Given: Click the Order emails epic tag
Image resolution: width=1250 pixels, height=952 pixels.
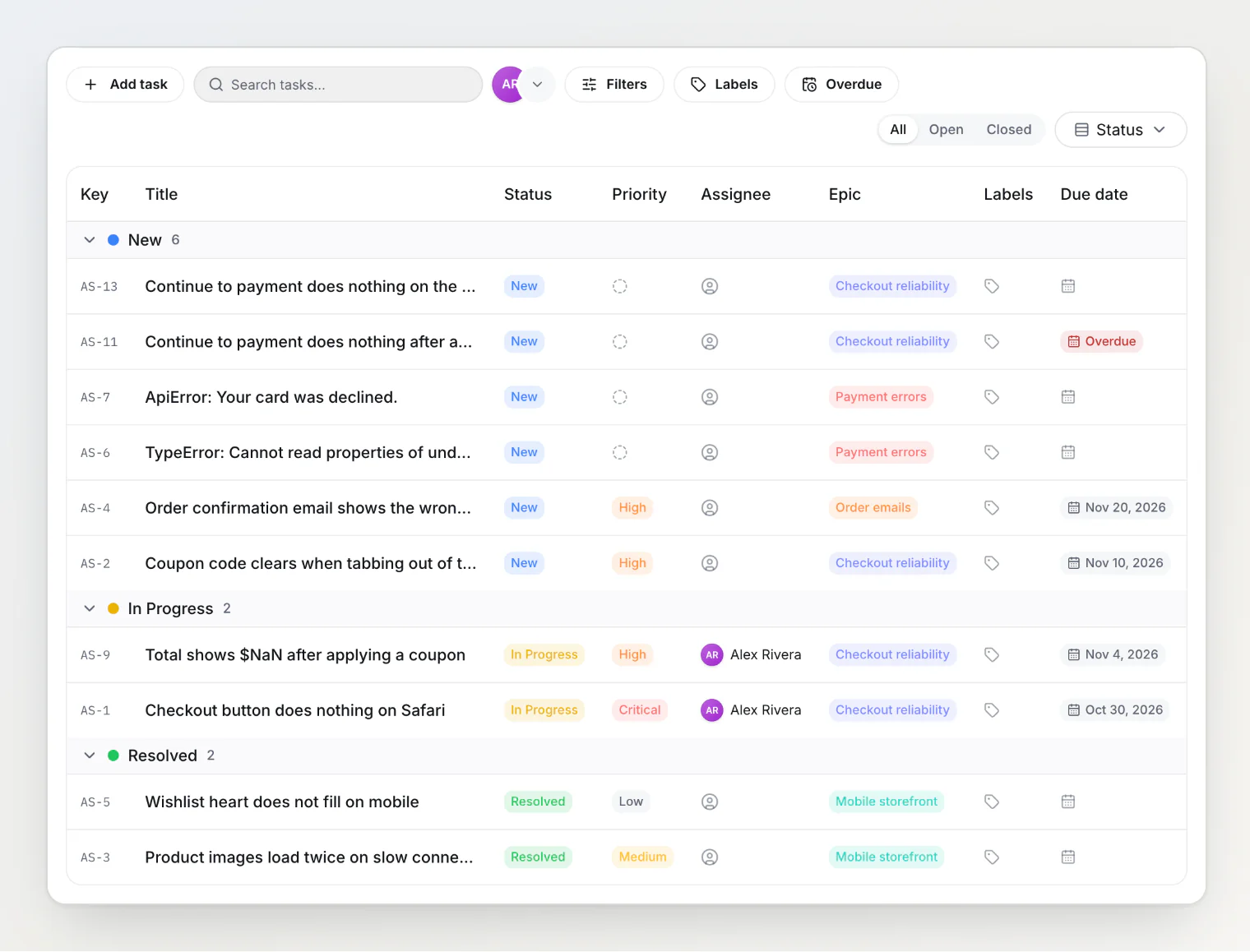Looking at the screenshot, I should click(873, 508).
